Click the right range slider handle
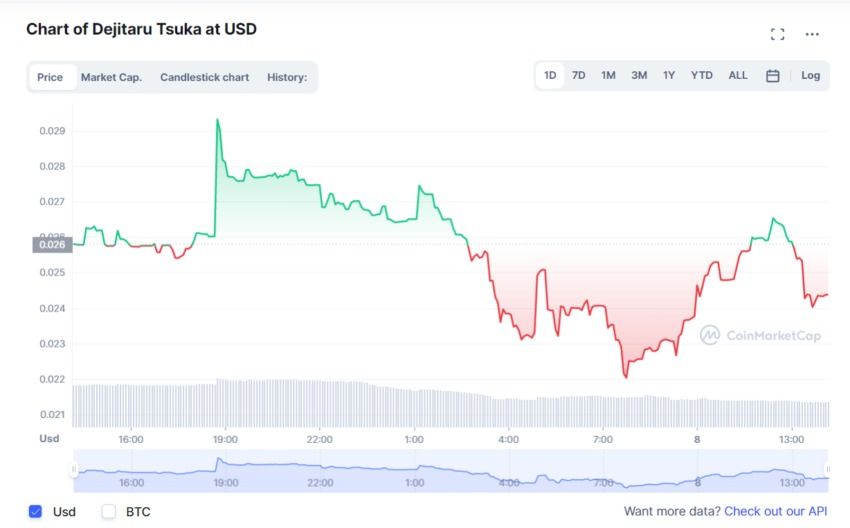The height and width of the screenshot is (528, 850). point(828,469)
